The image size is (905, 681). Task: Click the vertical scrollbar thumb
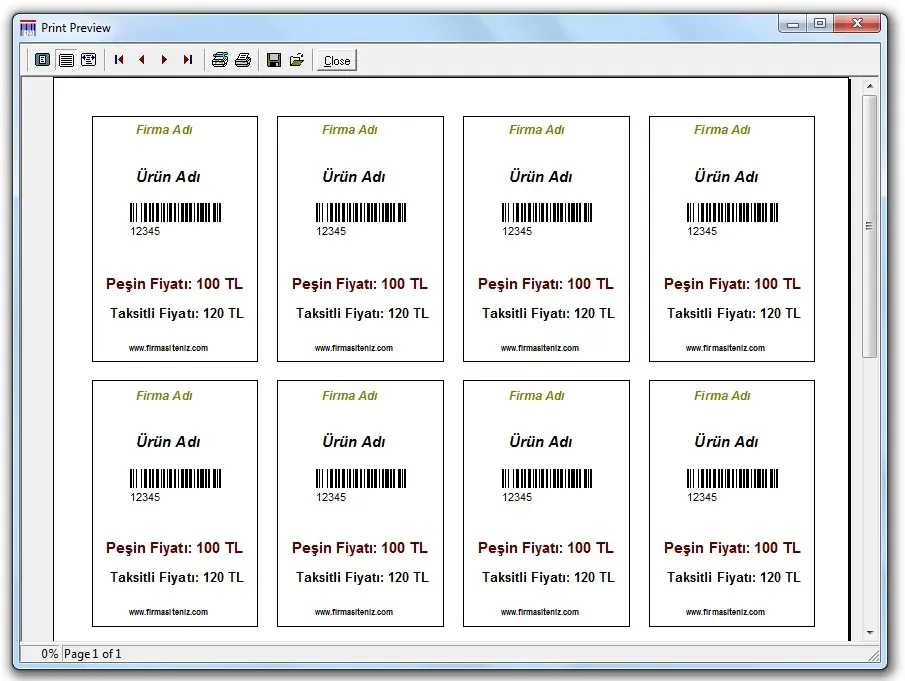tap(869, 226)
